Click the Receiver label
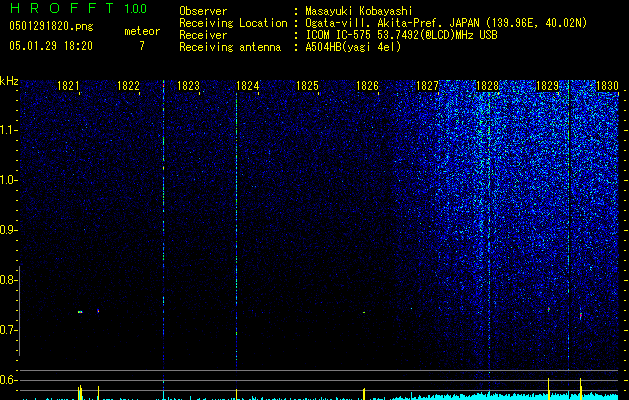Viewport: 629px width, 400px height. pos(203,35)
